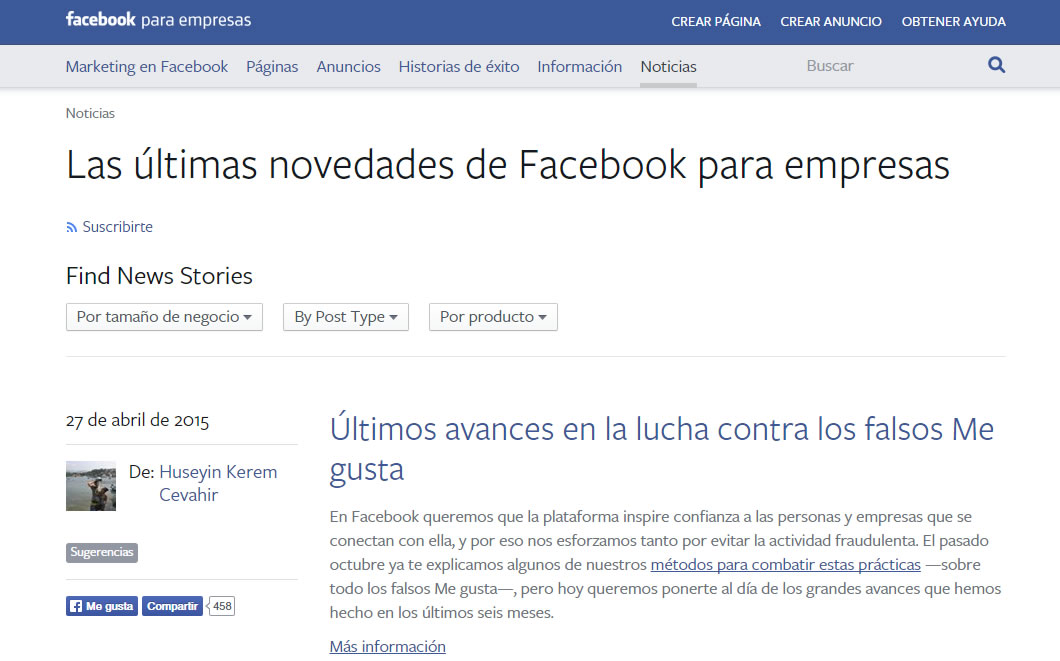The width and height of the screenshot is (1060, 661).
Task: Switch to the Noticias tab
Action: pyautogui.click(x=668, y=66)
